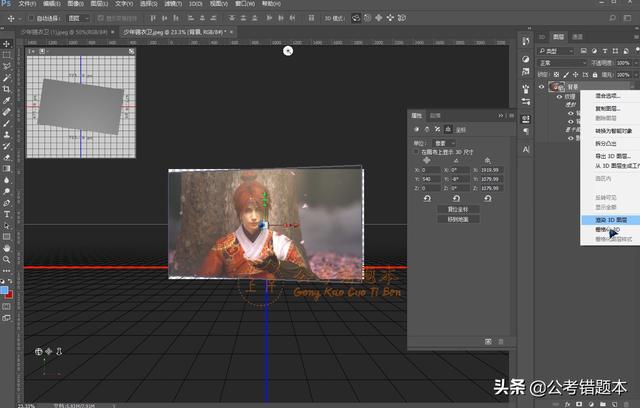The image size is (640, 408).
Task: Open the Move tool preset picker arrow
Action: click(20, 19)
